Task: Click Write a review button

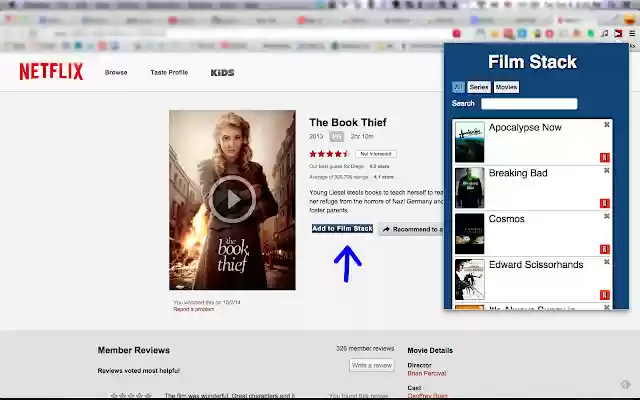Action: coord(371,365)
